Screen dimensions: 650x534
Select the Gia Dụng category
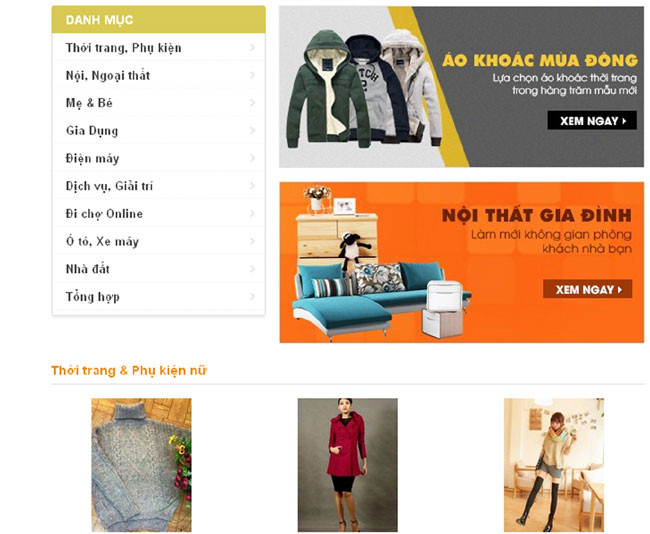click(159, 131)
